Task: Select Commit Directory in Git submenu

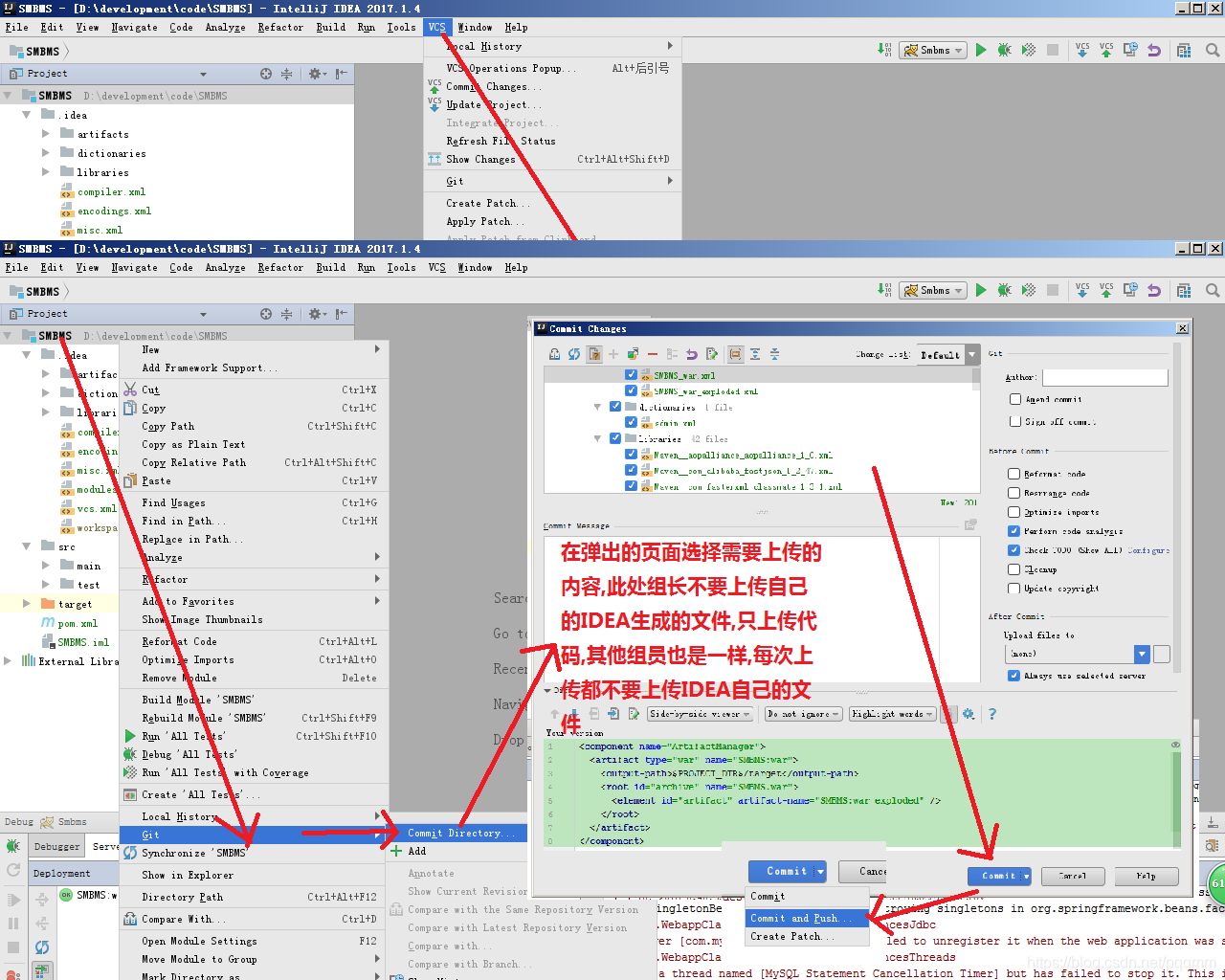Action: point(457,834)
